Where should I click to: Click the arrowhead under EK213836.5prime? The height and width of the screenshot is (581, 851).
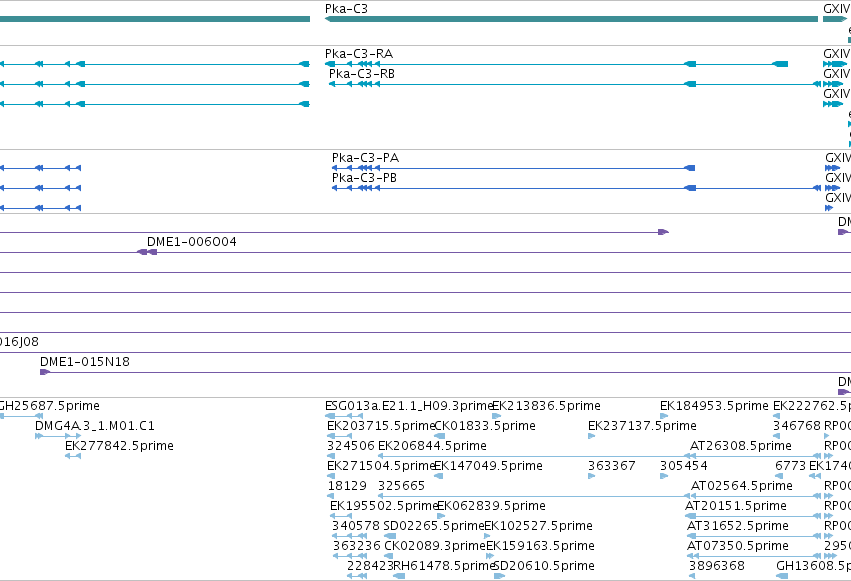click(x=496, y=416)
